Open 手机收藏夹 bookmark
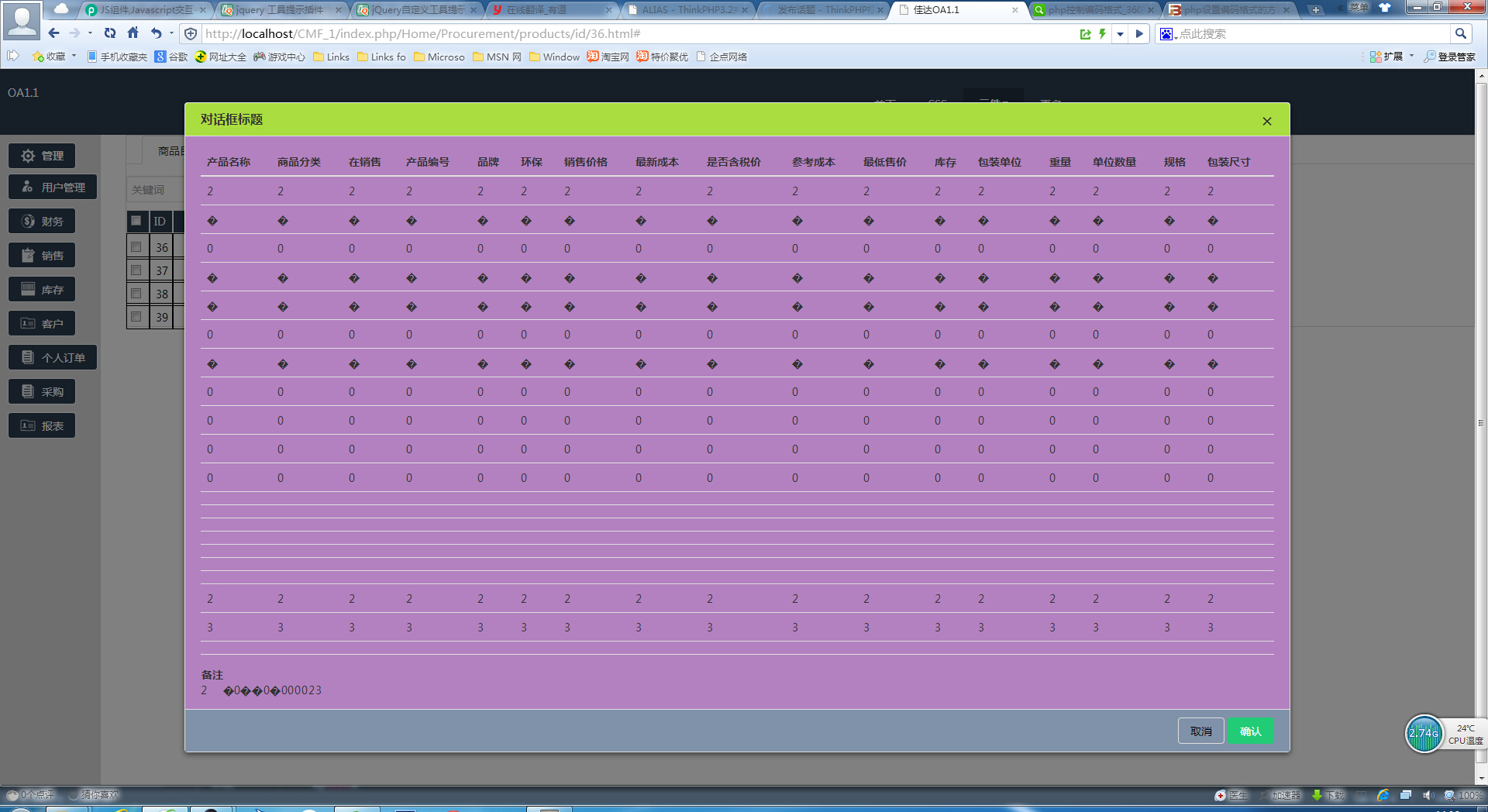This screenshot has height=812, width=1488. [x=117, y=57]
